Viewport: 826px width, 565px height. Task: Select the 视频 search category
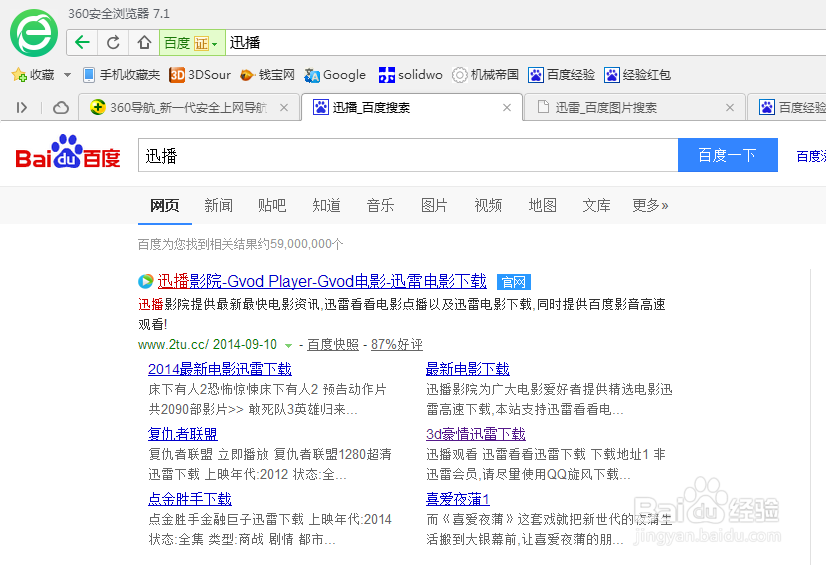pyautogui.click(x=488, y=205)
